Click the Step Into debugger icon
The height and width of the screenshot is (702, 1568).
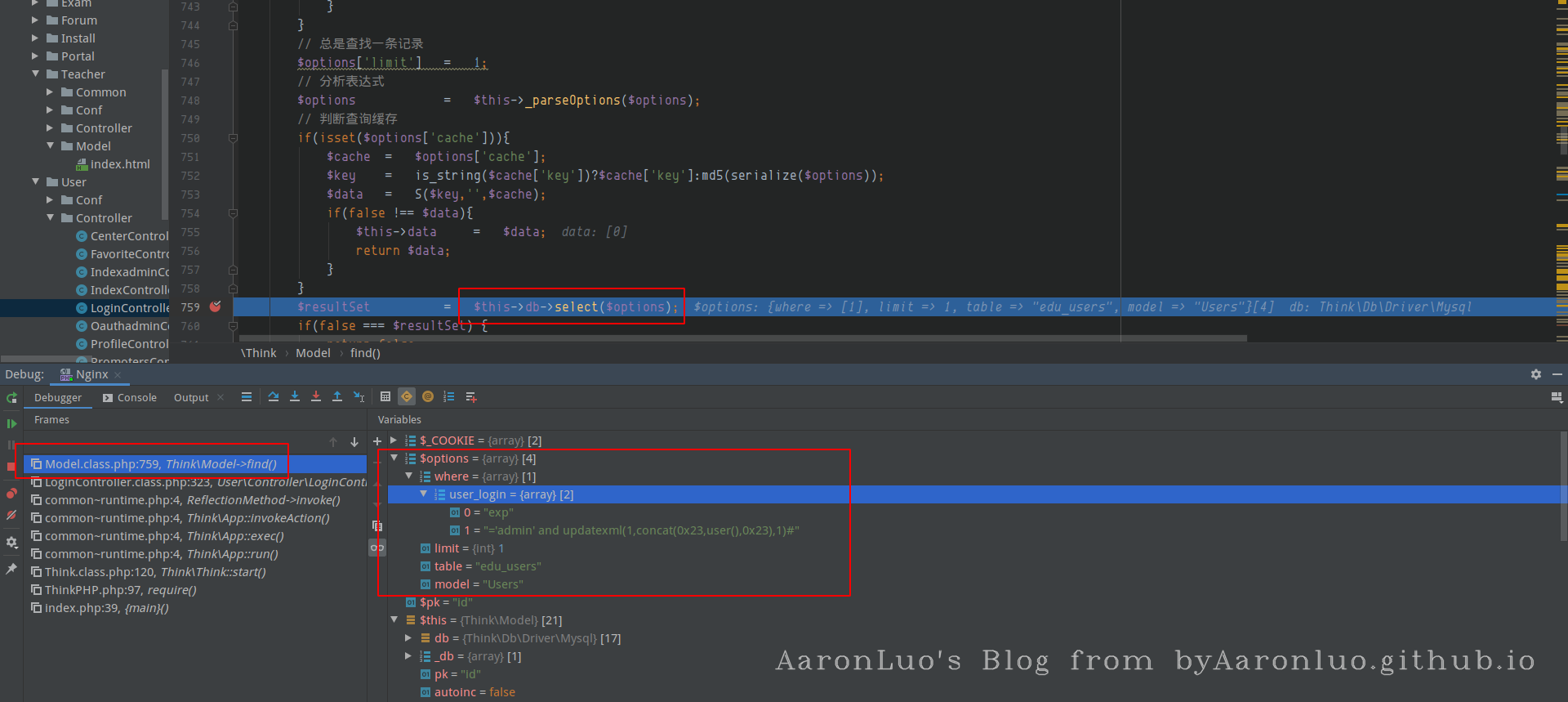pos(295,397)
